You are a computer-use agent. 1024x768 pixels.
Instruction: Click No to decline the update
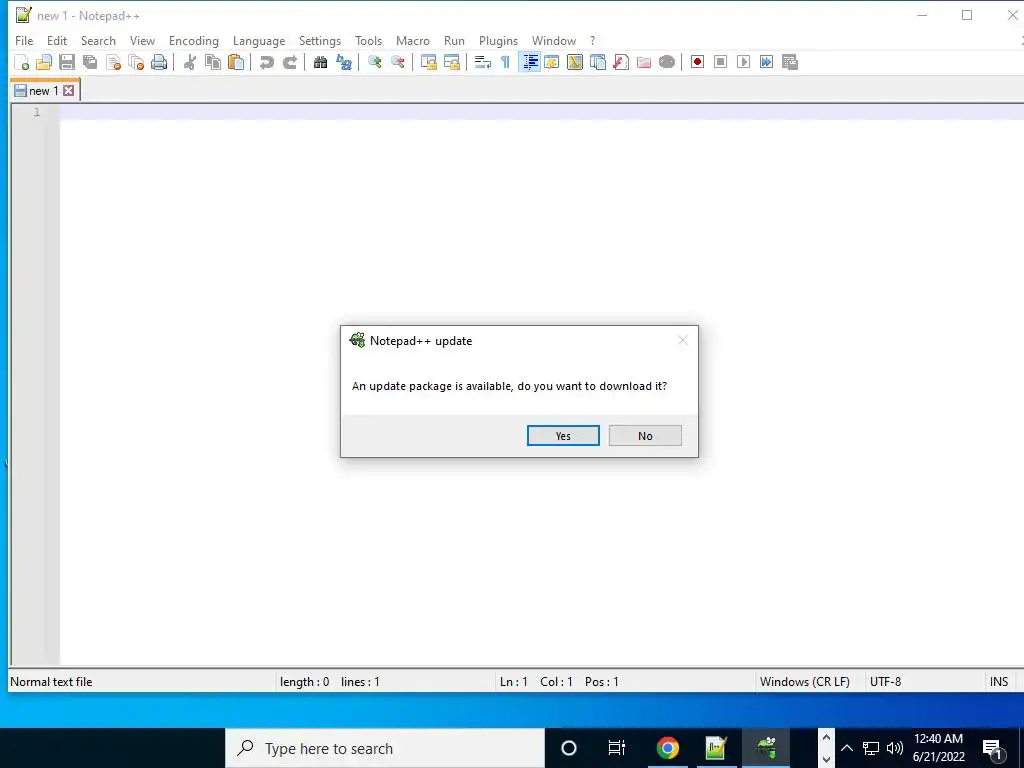(x=645, y=436)
